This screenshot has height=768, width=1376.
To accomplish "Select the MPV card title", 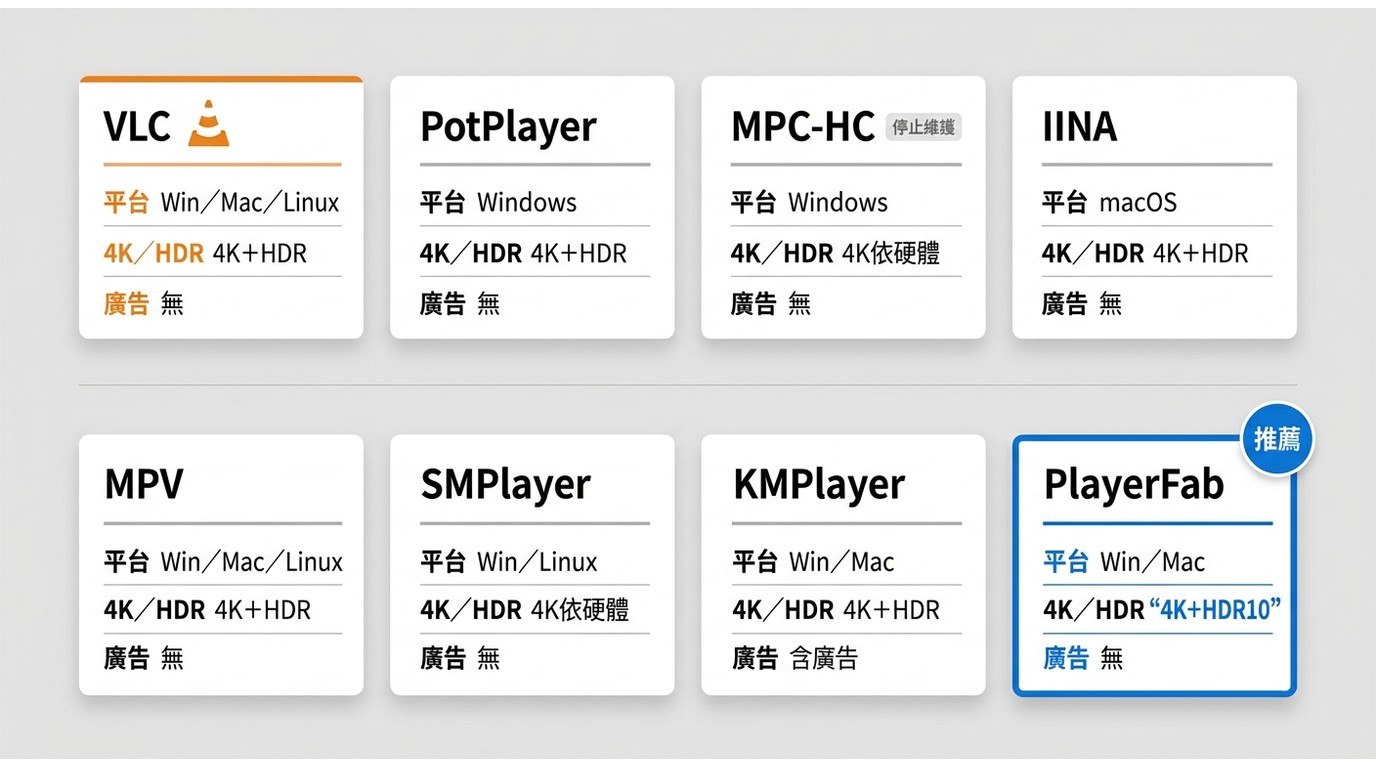I will 144,484.
